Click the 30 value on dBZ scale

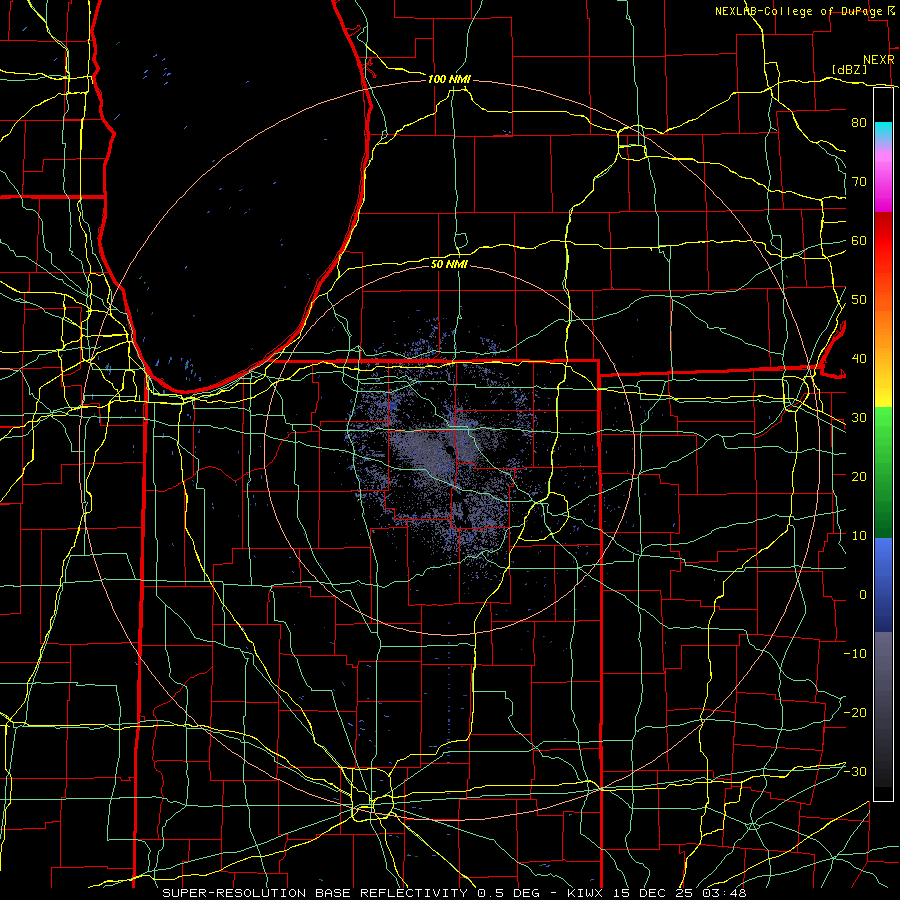[859, 417]
